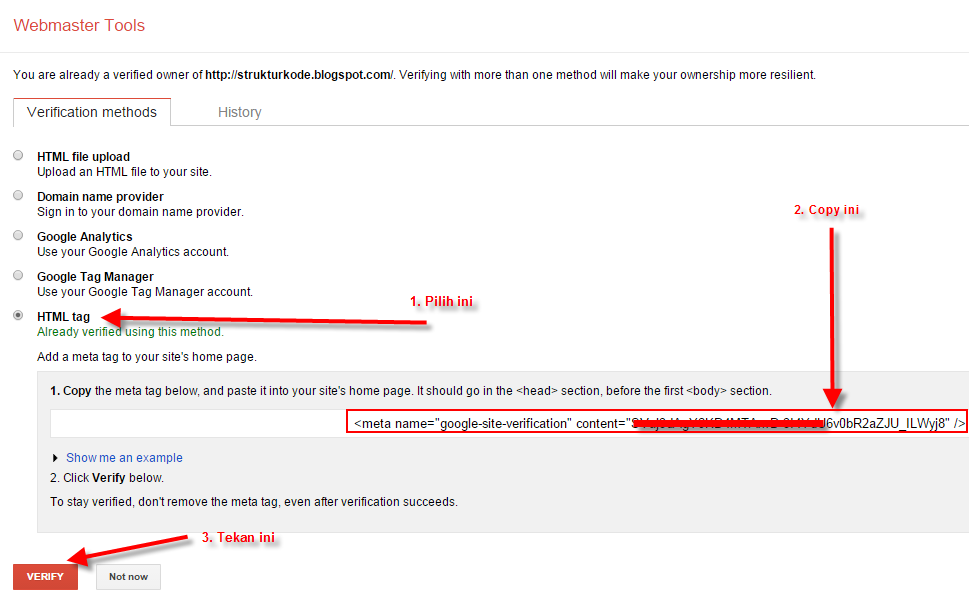Click inside the meta tag code field

509,424
